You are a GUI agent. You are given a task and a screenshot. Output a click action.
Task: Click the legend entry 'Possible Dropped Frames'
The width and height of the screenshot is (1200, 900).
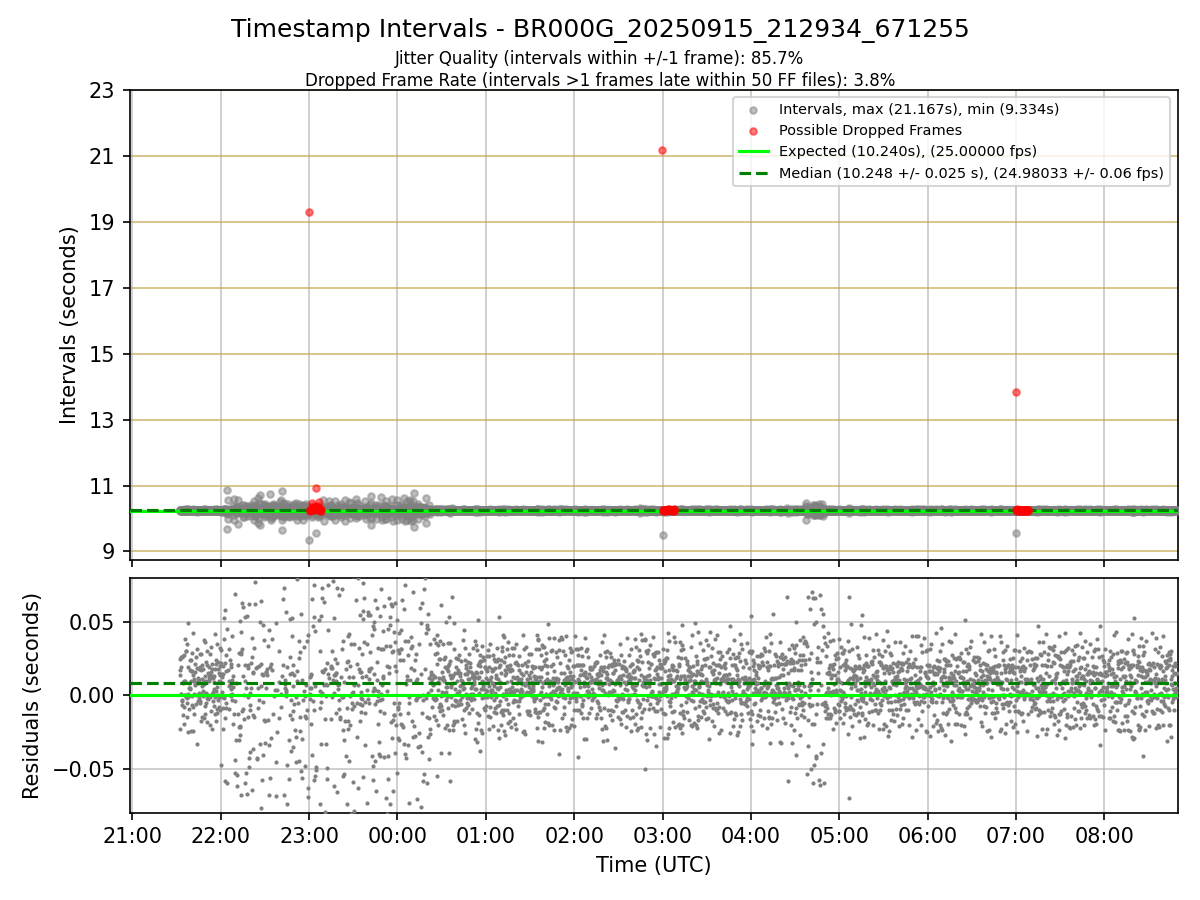click(870, 130)
